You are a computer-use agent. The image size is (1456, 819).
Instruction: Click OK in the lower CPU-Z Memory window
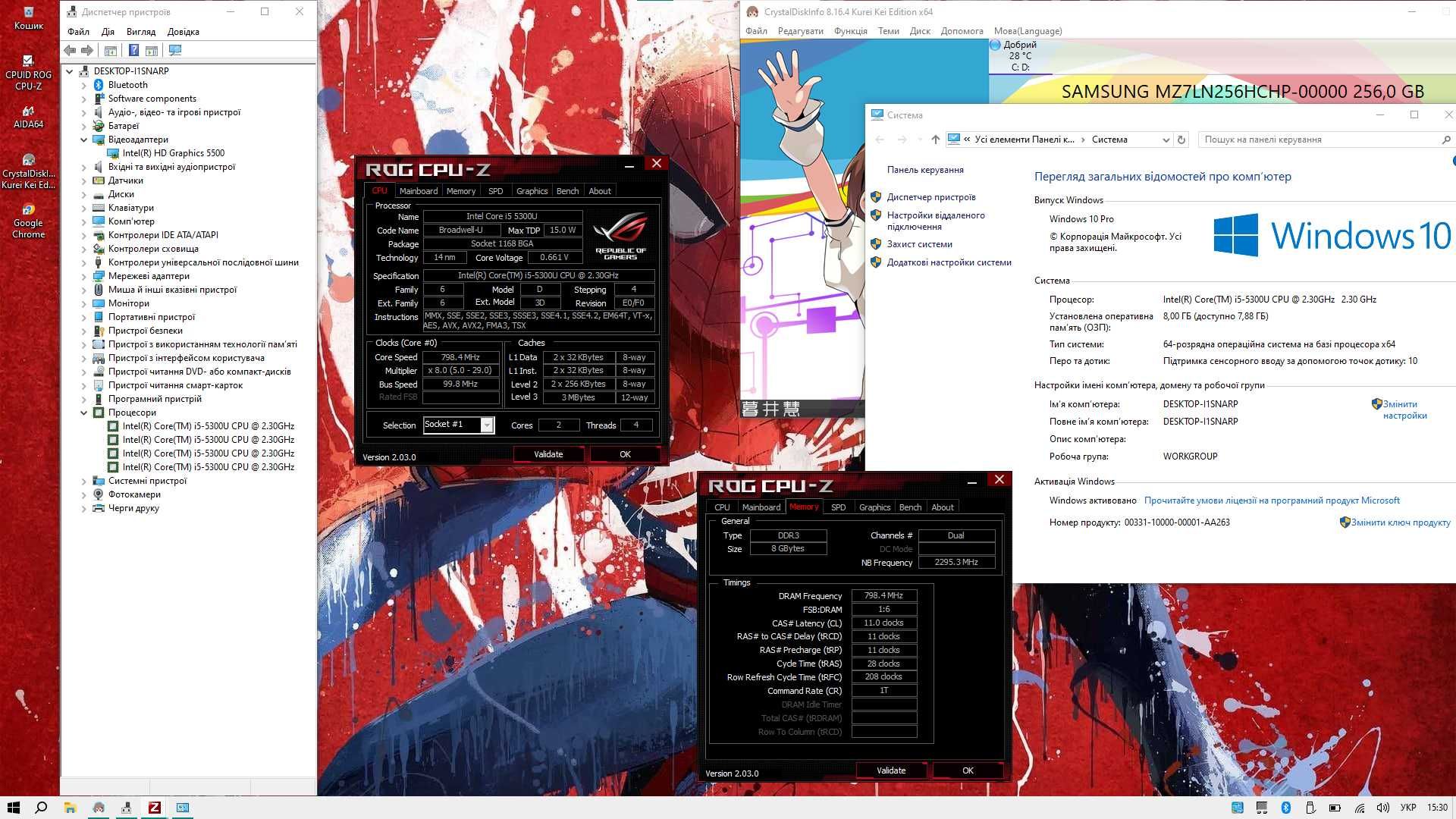coord(968,770)
